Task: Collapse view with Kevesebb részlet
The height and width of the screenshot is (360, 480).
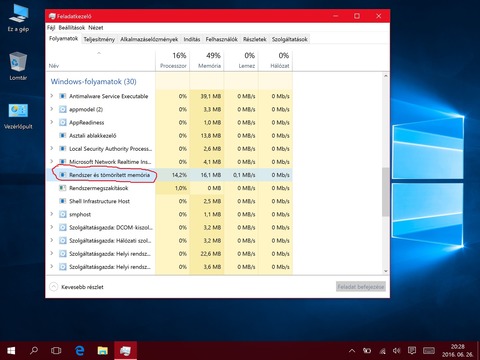Action: click(77, 287)
